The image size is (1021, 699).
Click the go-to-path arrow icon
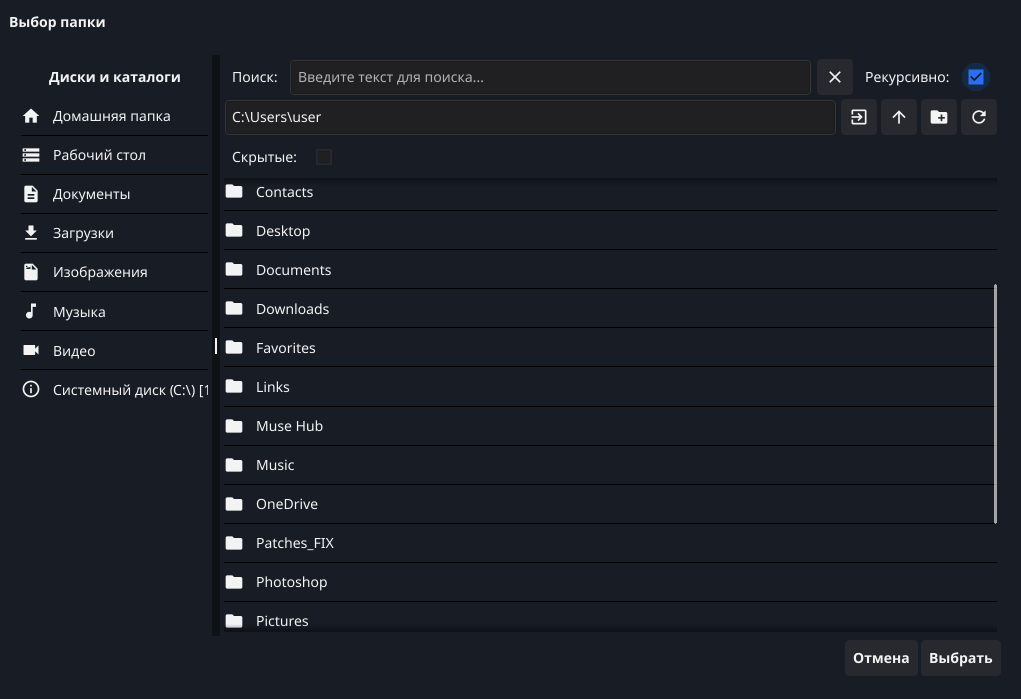(x=858, y=117)
